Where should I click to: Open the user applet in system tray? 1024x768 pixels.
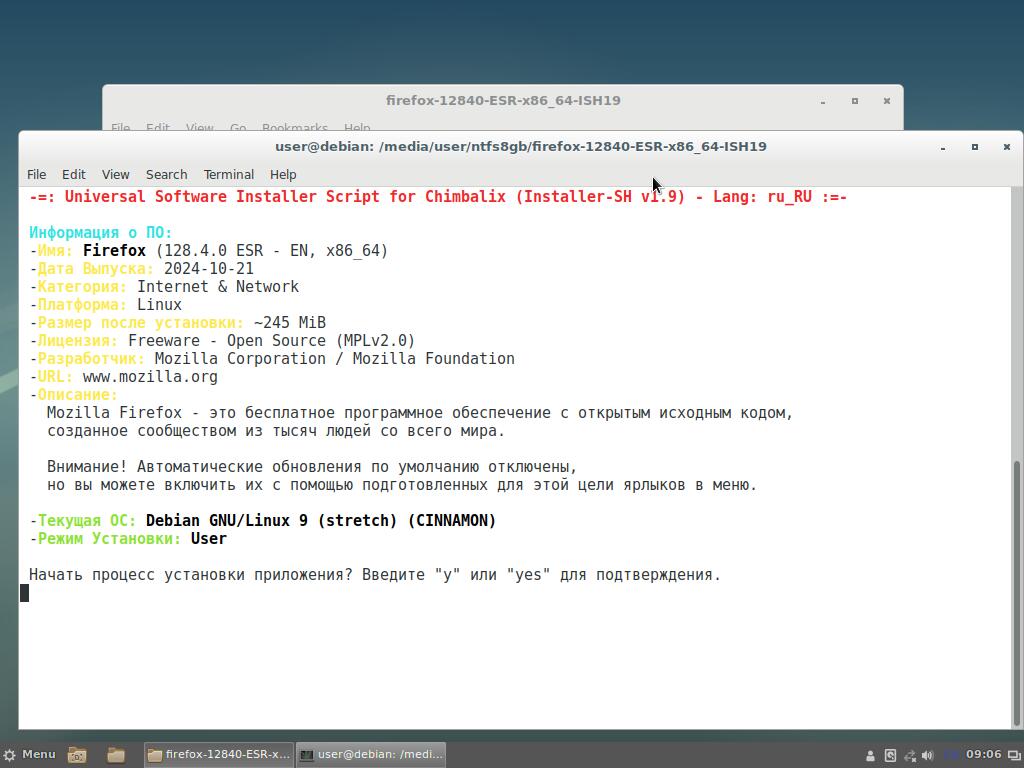(870, 756)
